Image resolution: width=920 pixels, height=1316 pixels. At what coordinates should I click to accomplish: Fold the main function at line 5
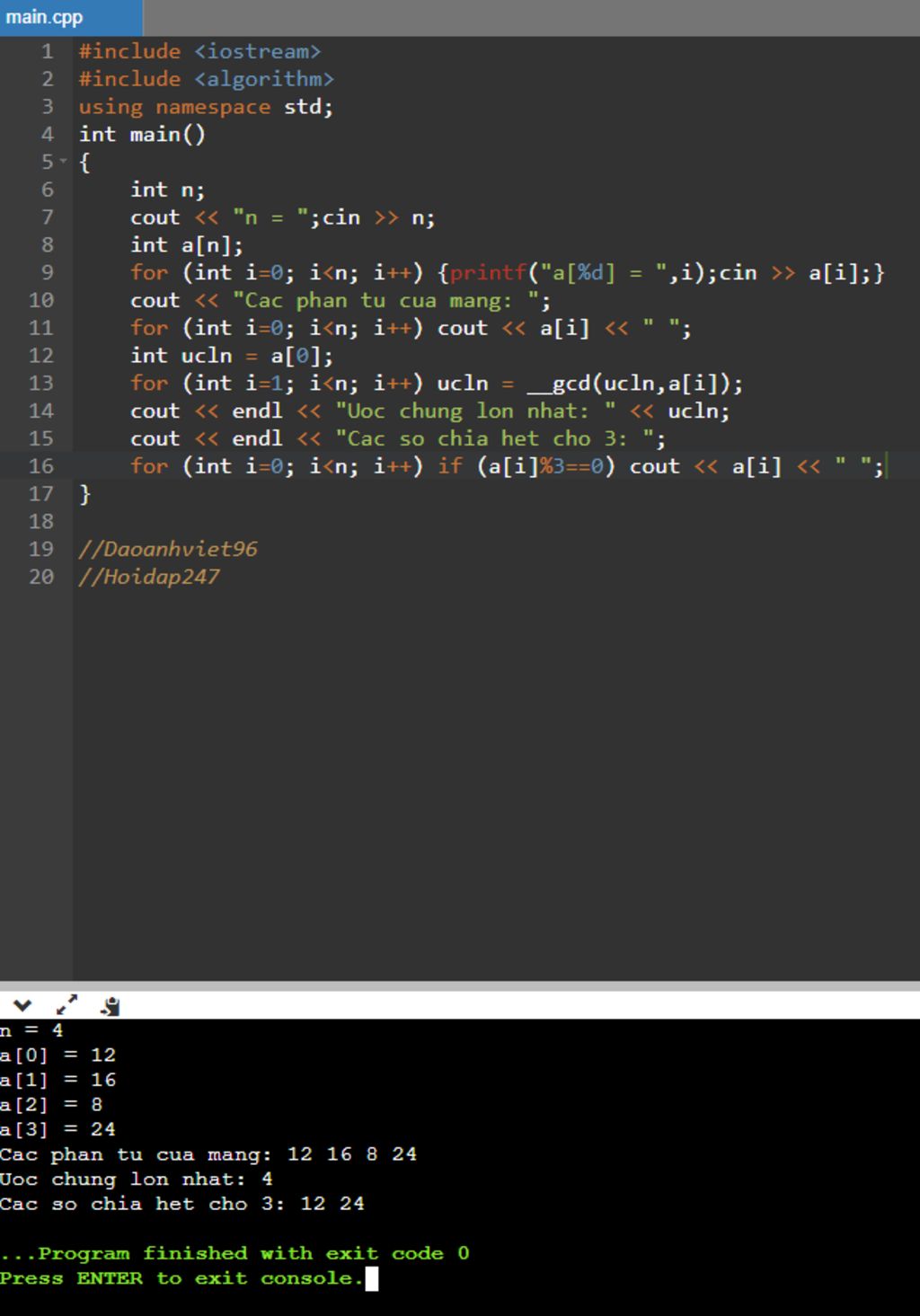63,162
